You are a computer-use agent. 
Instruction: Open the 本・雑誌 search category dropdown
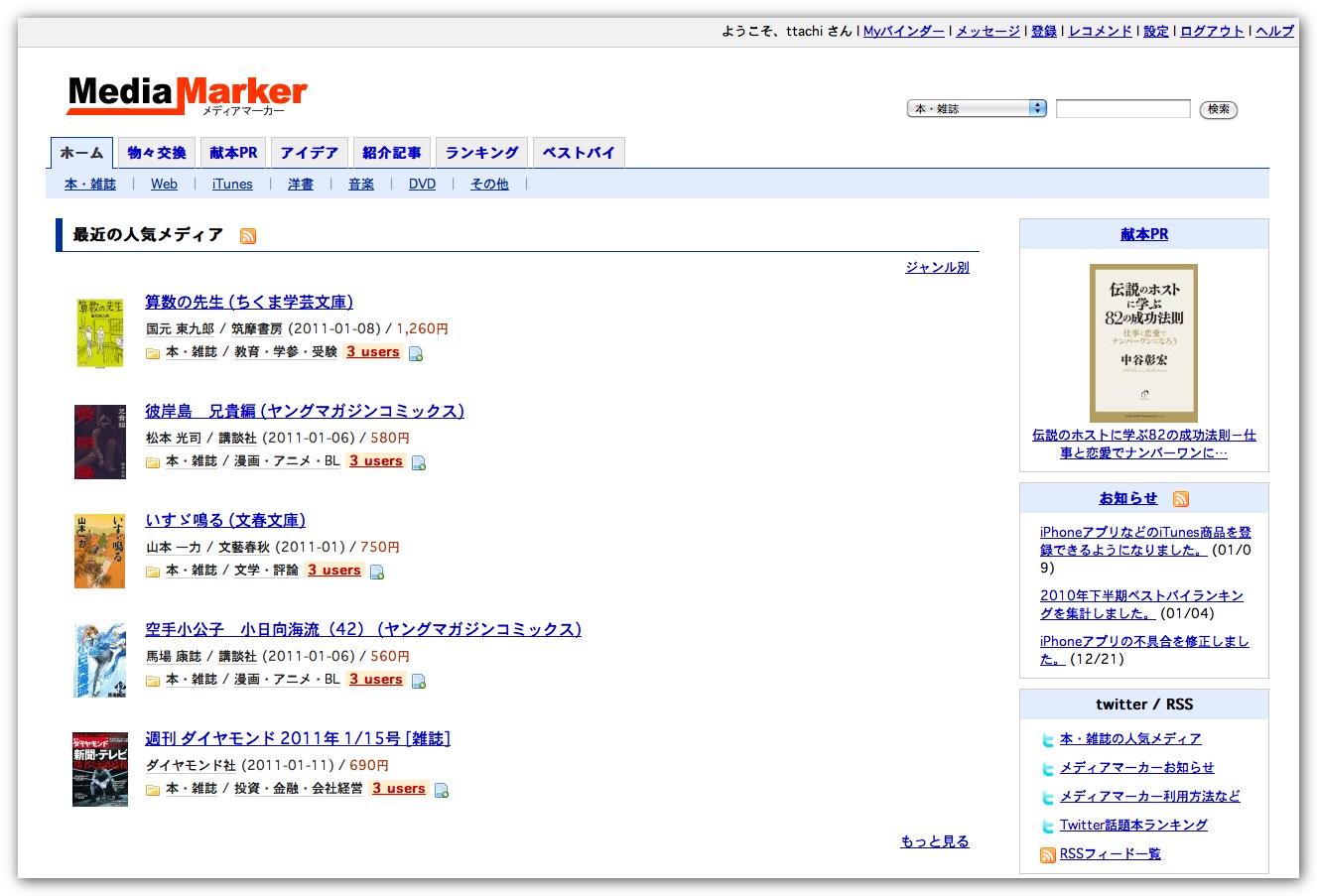[x=977, y=109]
